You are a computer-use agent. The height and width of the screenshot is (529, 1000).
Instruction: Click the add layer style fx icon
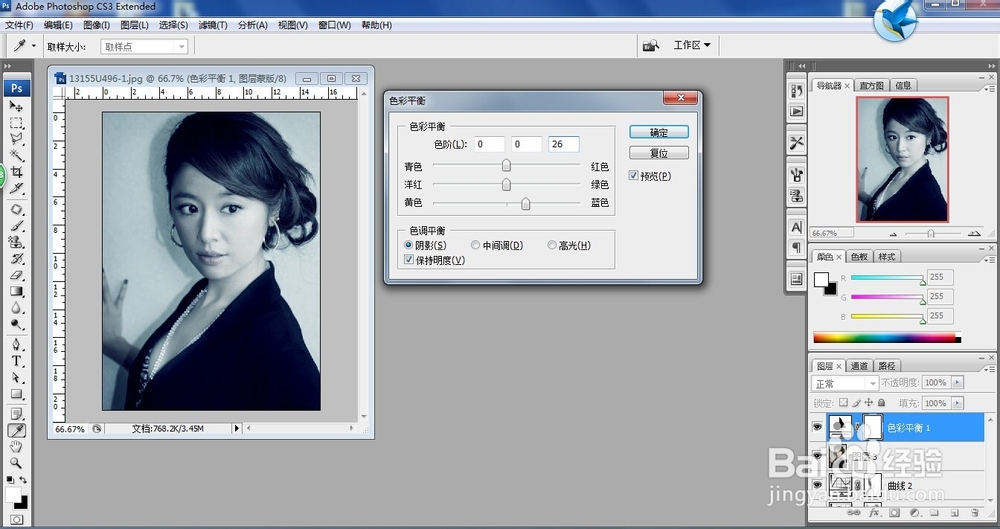pos(874,512)
